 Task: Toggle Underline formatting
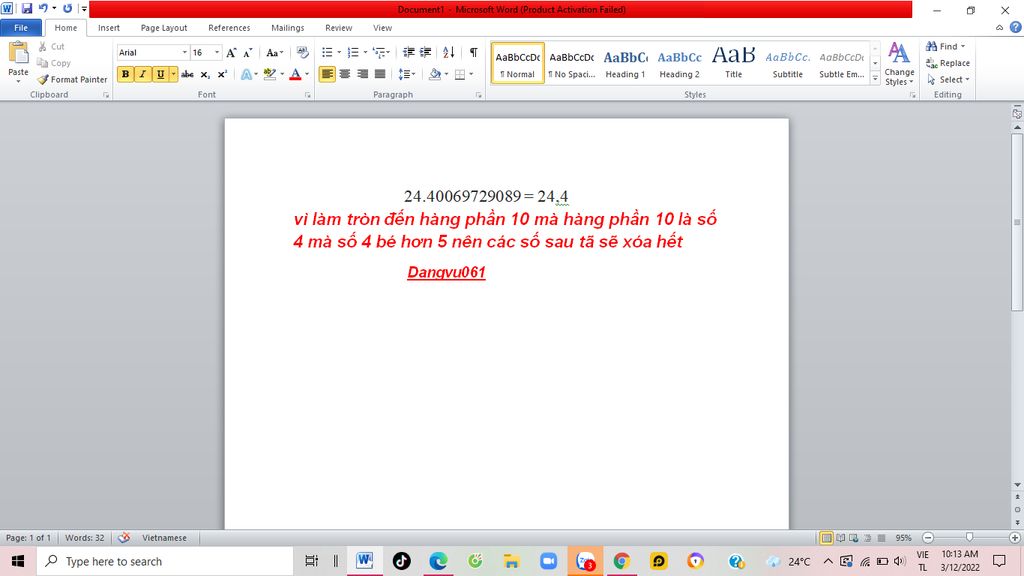[x=160, y=74]
